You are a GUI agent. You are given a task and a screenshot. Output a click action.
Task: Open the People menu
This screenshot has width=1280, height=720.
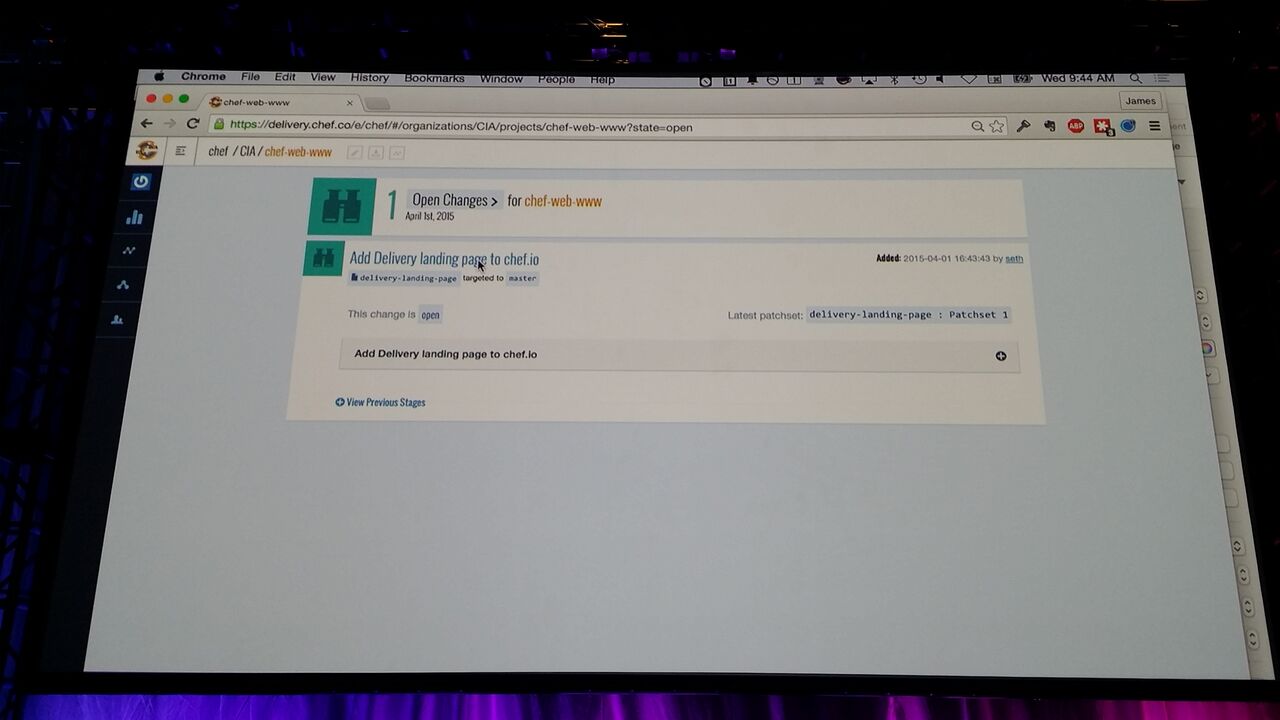coord(556,79)
